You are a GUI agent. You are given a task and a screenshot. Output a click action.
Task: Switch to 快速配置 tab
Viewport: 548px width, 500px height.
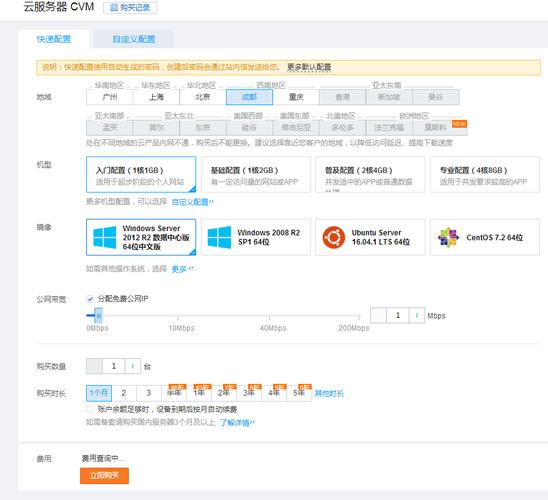(x=54, y=39)
